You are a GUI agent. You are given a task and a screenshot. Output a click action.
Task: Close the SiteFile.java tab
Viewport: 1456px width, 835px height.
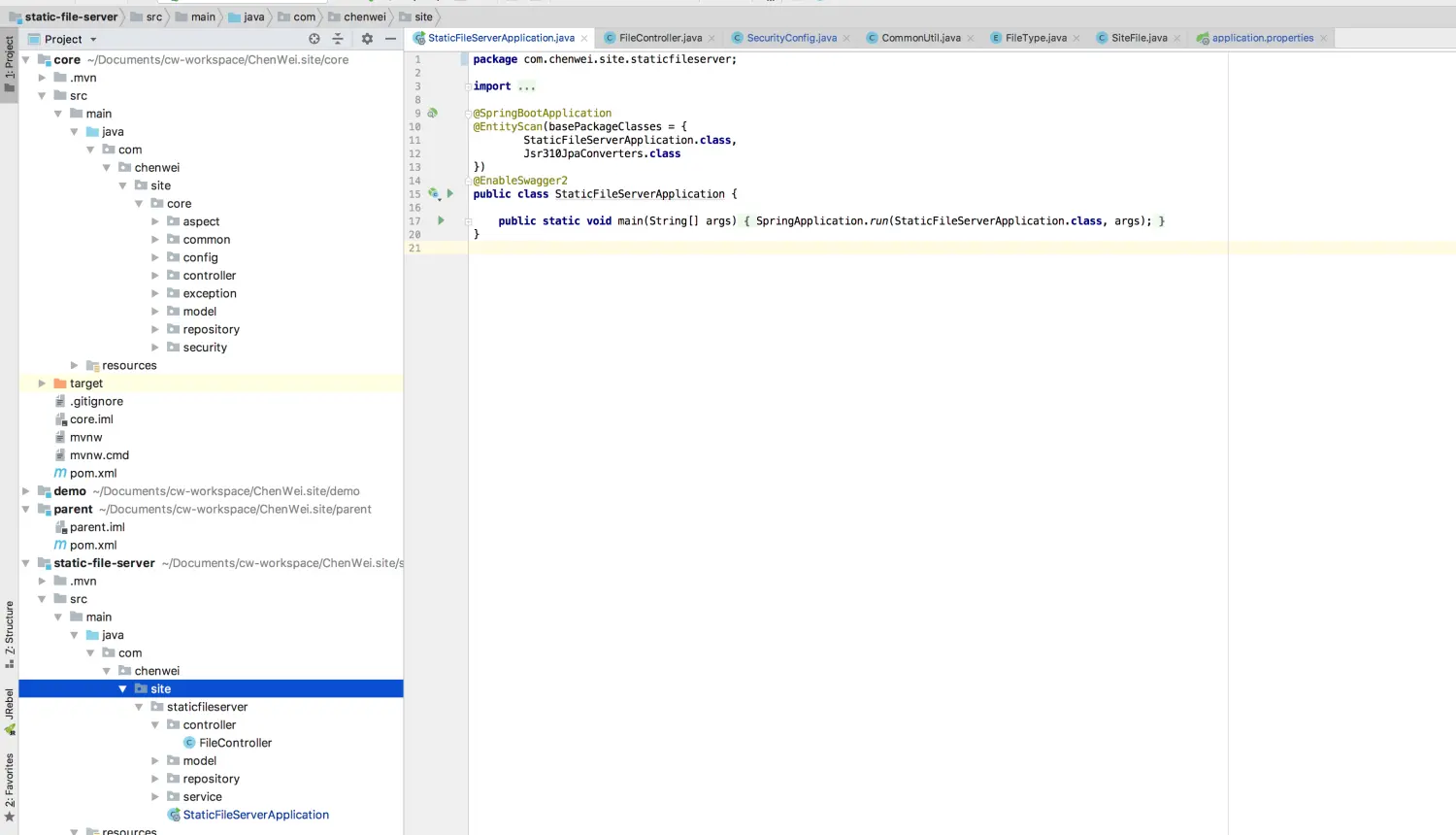tap(1177, 39)
